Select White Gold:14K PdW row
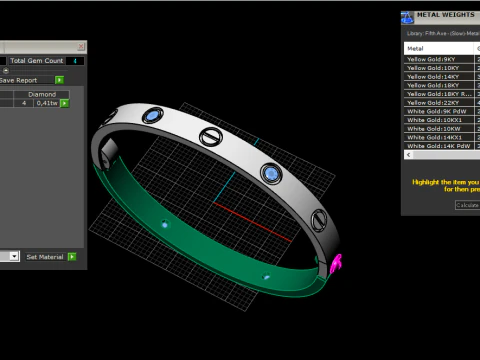Viewport: 480px width, 360px height. [x=438, y=146]
